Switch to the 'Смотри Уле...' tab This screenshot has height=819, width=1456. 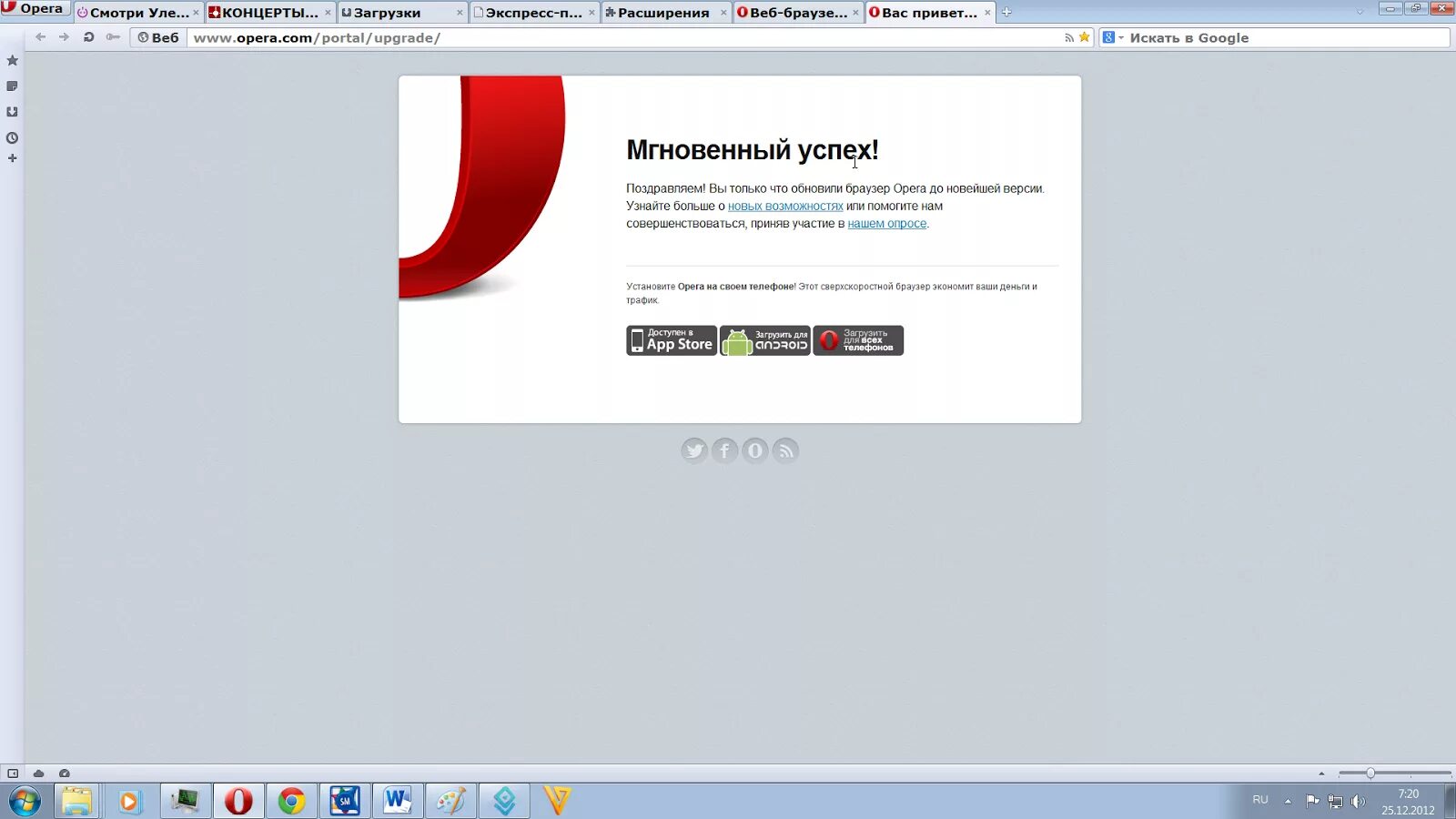(x=138, y=13)
